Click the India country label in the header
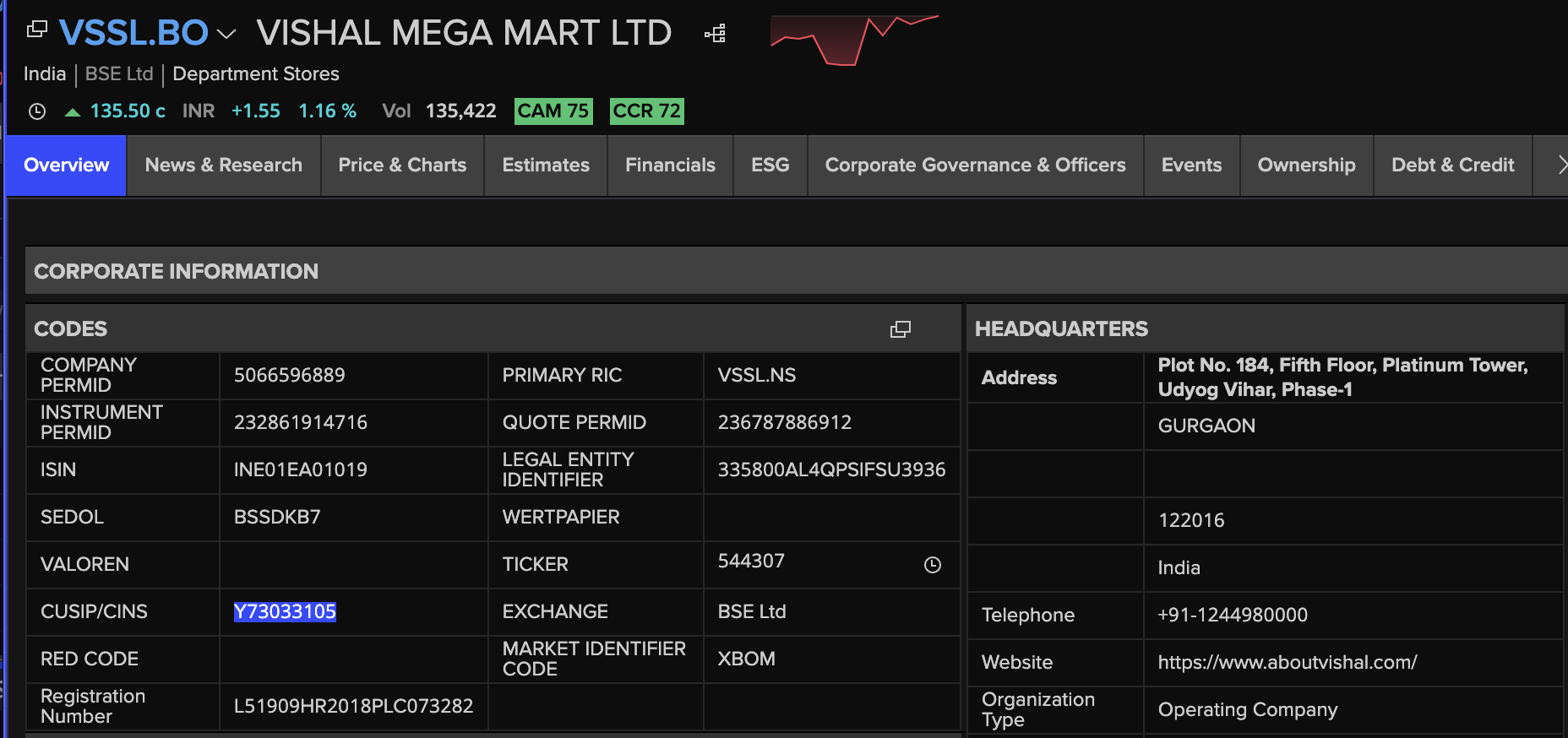 click(x=45, y=74)
